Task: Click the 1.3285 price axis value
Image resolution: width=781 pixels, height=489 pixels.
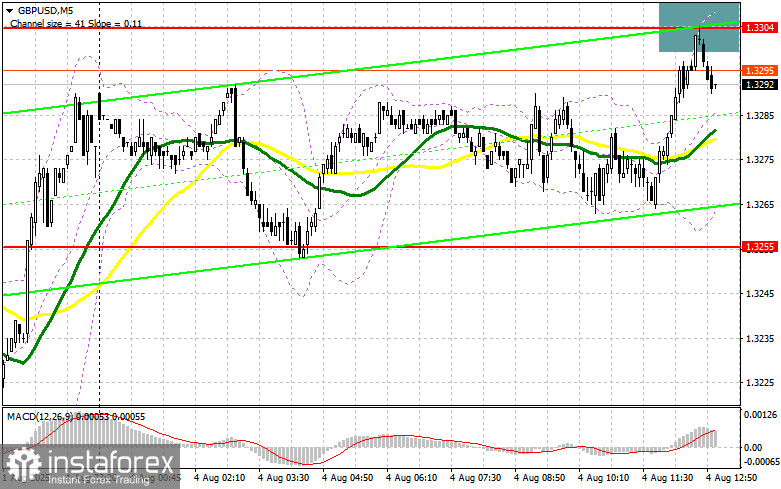Action: (x=760, y=116)
